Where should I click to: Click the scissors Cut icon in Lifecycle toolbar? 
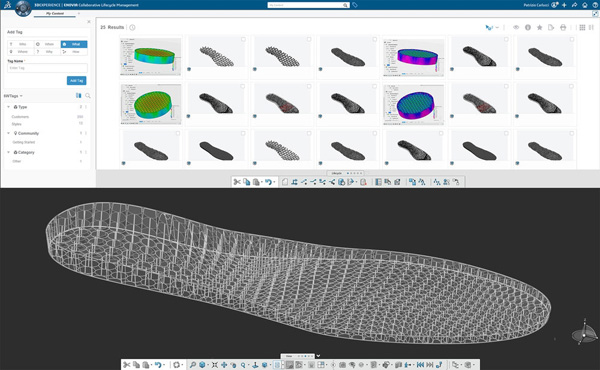coord(236,182)
